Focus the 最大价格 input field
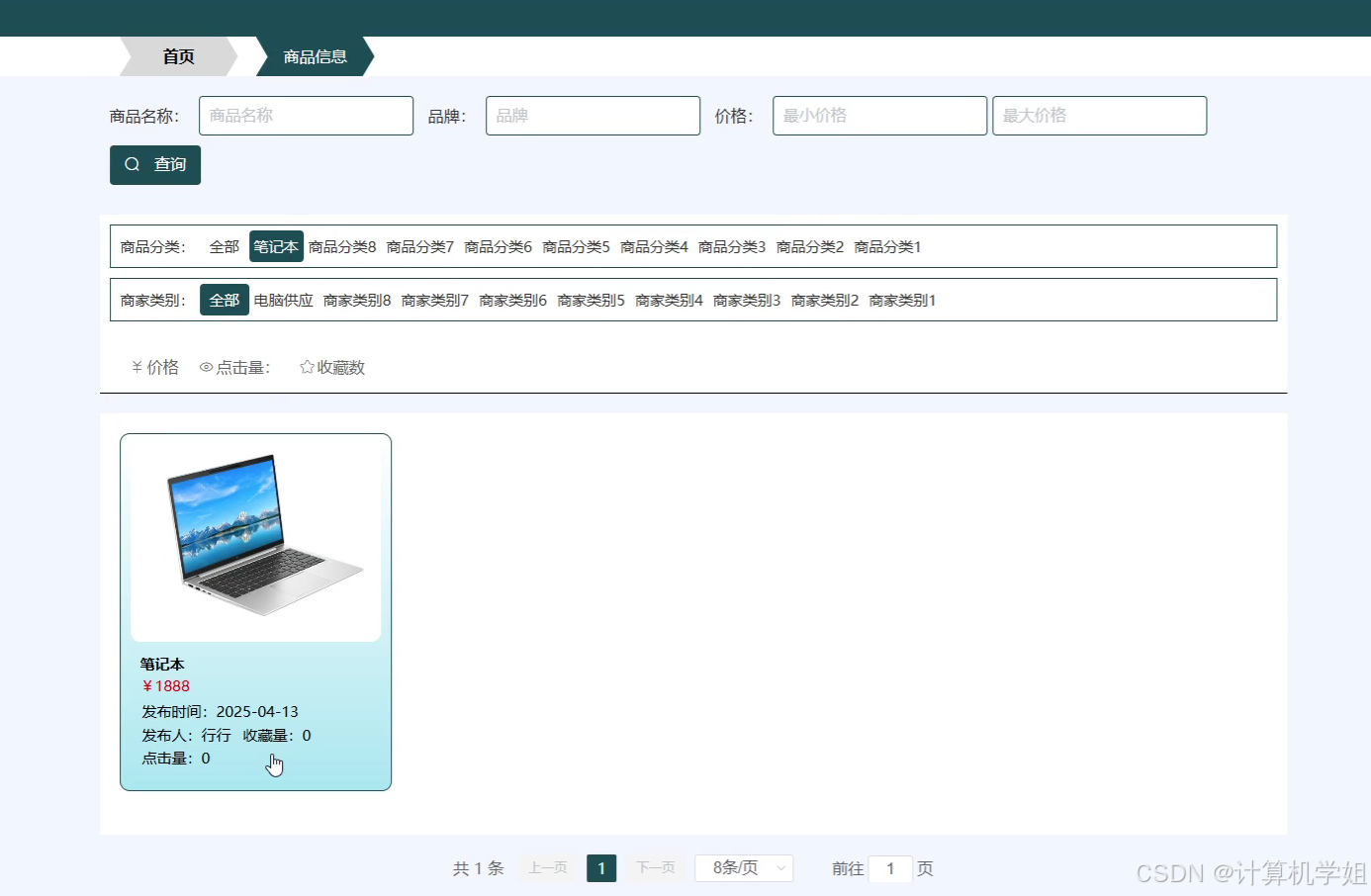This screenshot has width=1371, height=896. pyautogui.click(x=1099, y=116)
